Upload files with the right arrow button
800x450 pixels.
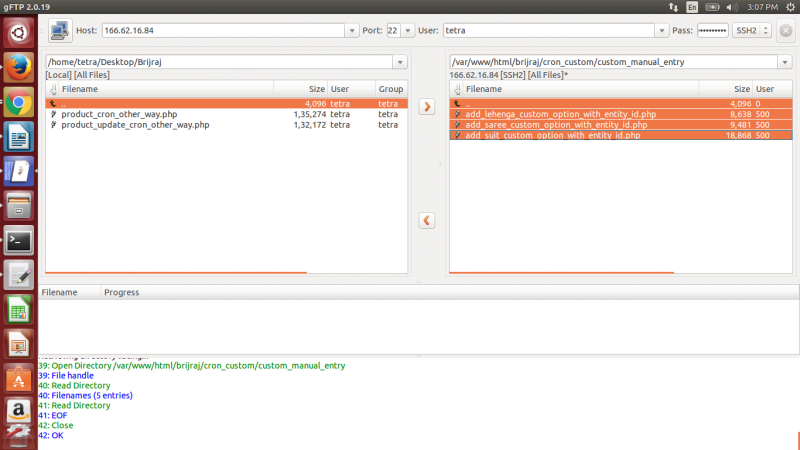point(427,107)
